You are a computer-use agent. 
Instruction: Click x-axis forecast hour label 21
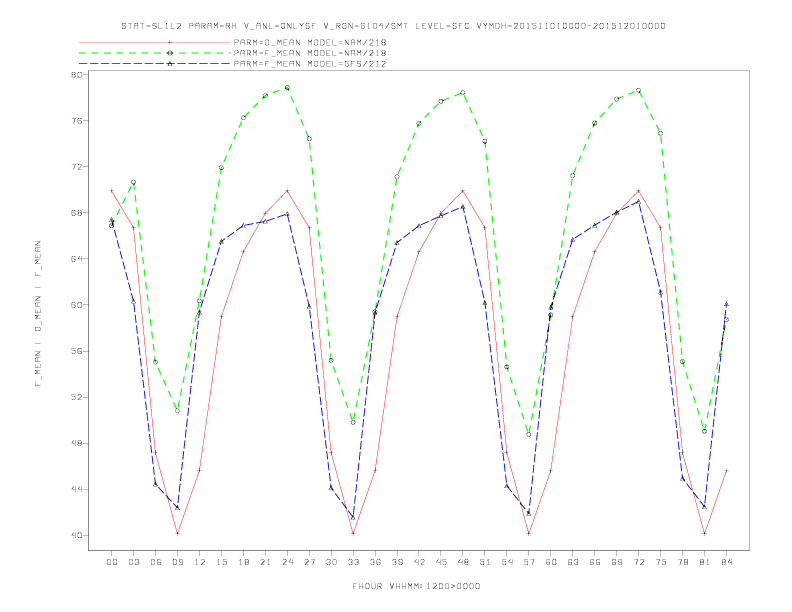click(x=265, y=562)
